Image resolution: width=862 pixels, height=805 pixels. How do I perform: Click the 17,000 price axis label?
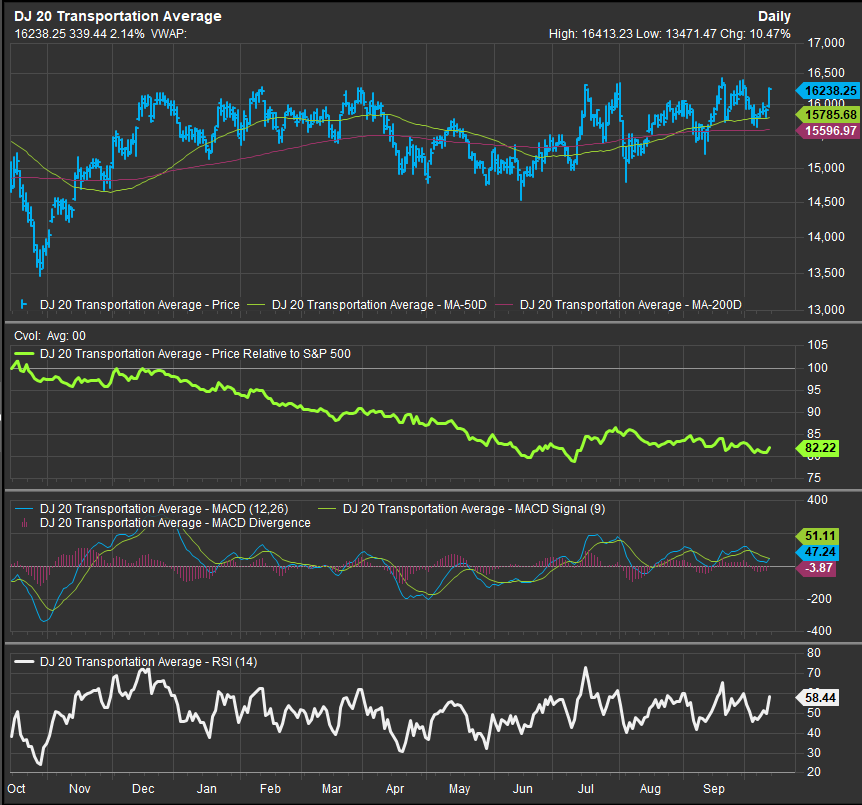click(826, 43)
